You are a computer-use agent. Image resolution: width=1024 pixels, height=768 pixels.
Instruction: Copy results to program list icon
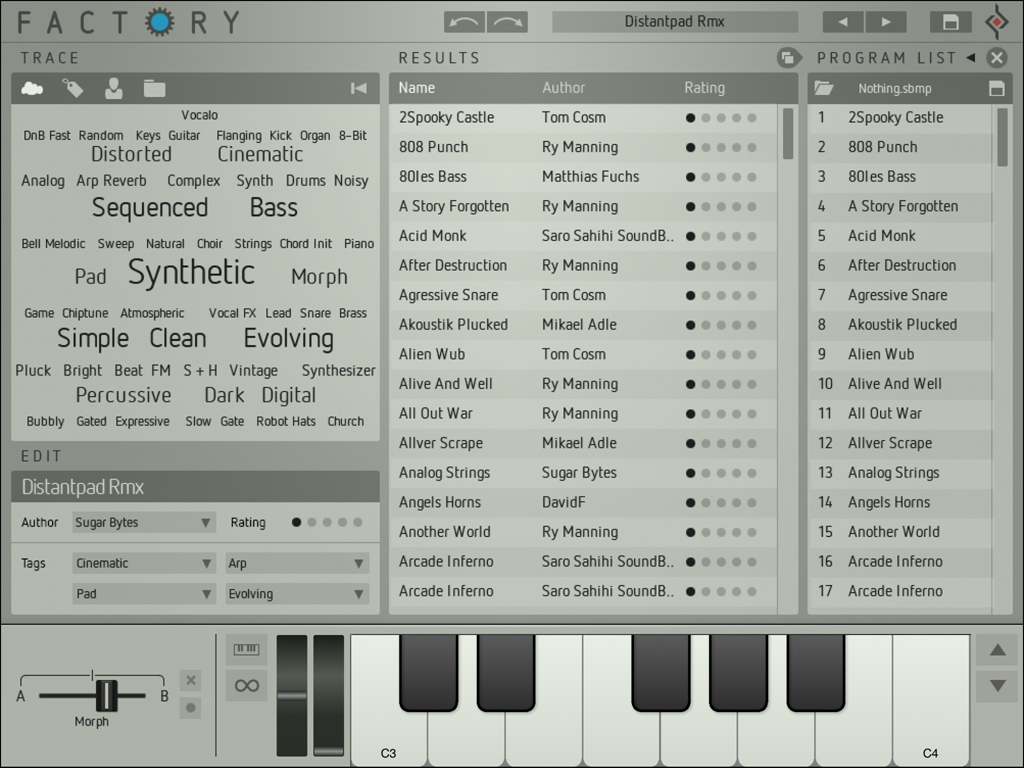click(788, 58)
